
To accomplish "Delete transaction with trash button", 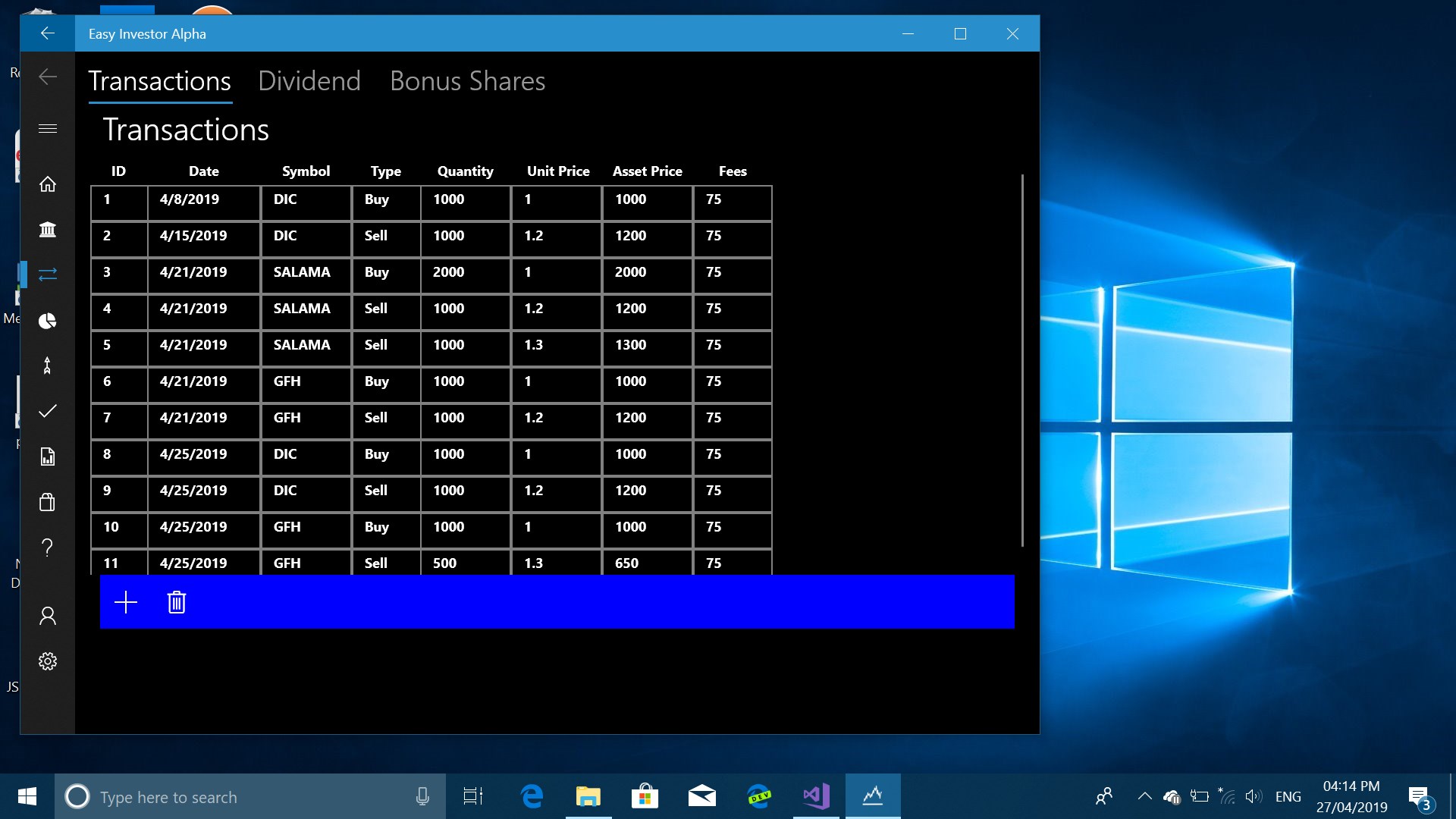I will coord(177,603).
